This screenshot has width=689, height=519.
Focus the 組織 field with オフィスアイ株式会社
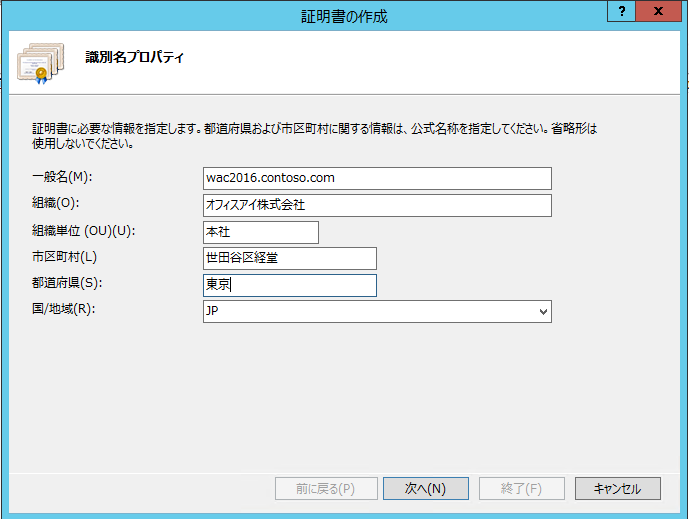[376, 205]
